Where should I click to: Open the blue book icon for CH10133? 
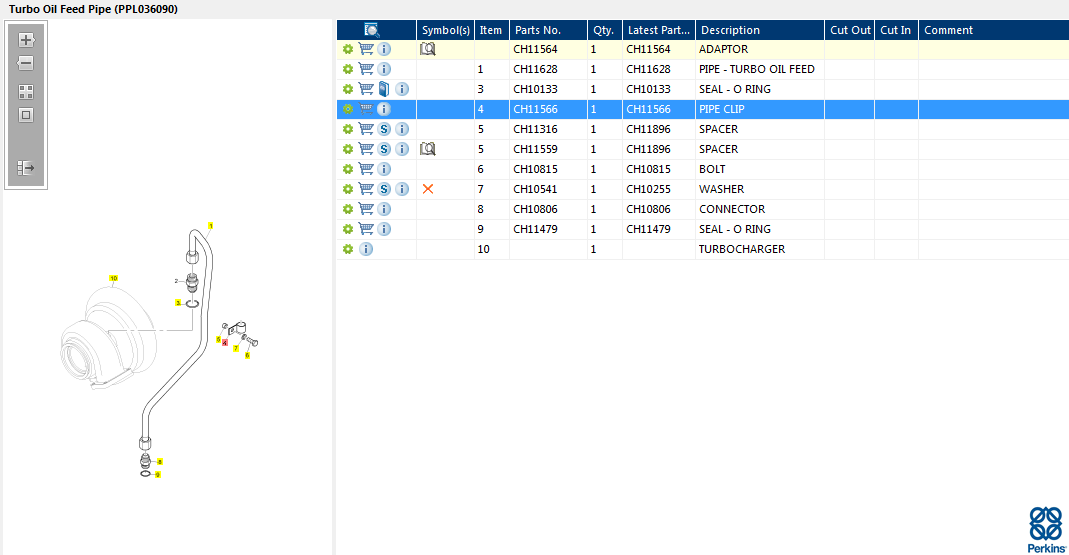click(x=384, y=89)
